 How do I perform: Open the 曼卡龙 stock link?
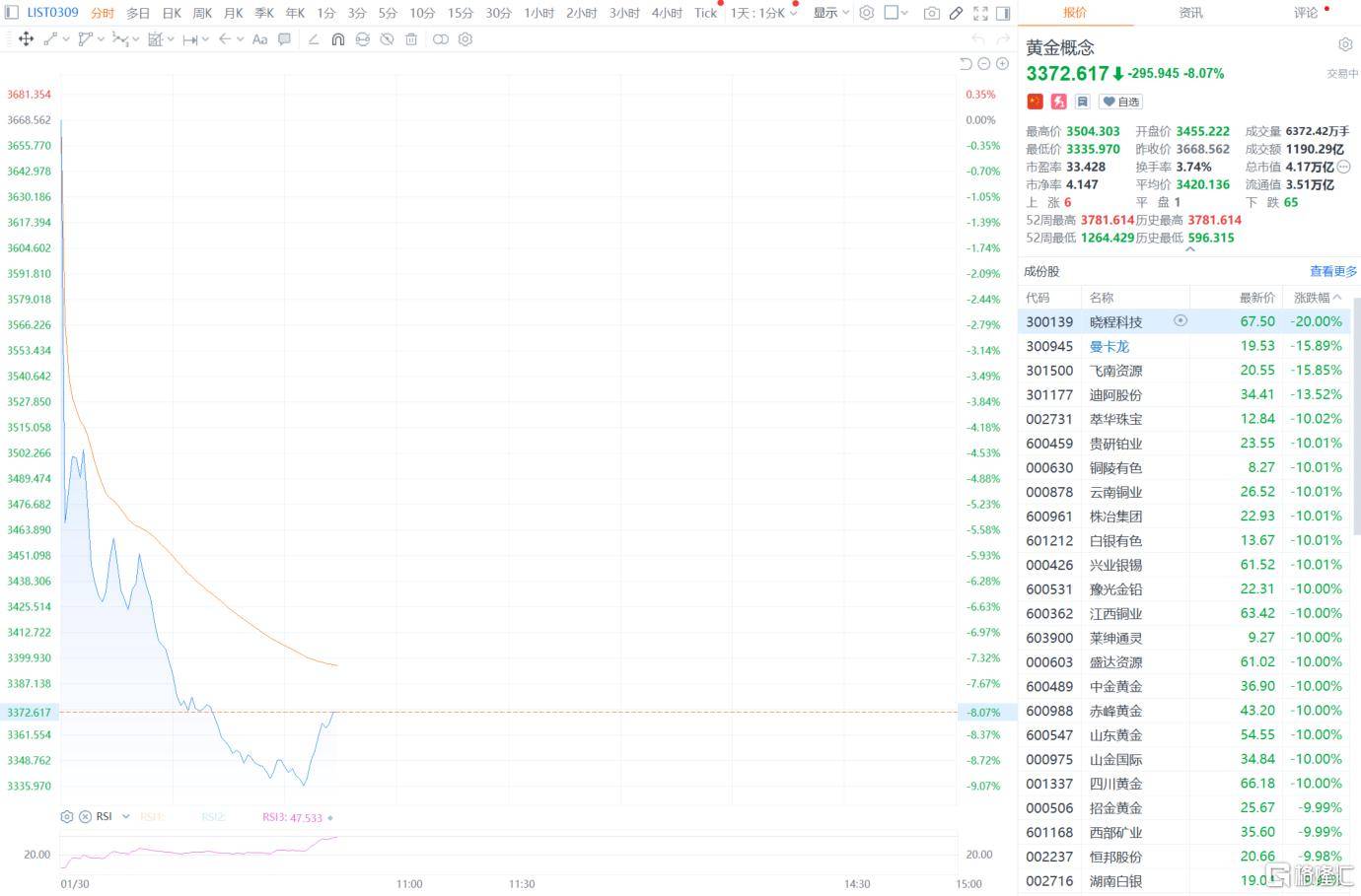point(1109,346)
